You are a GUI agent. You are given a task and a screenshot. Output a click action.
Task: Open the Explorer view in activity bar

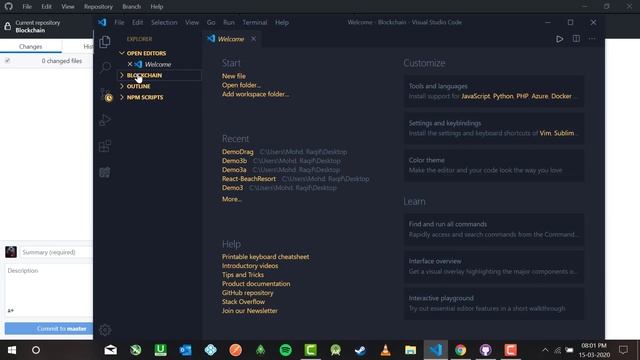click(105, 42)
